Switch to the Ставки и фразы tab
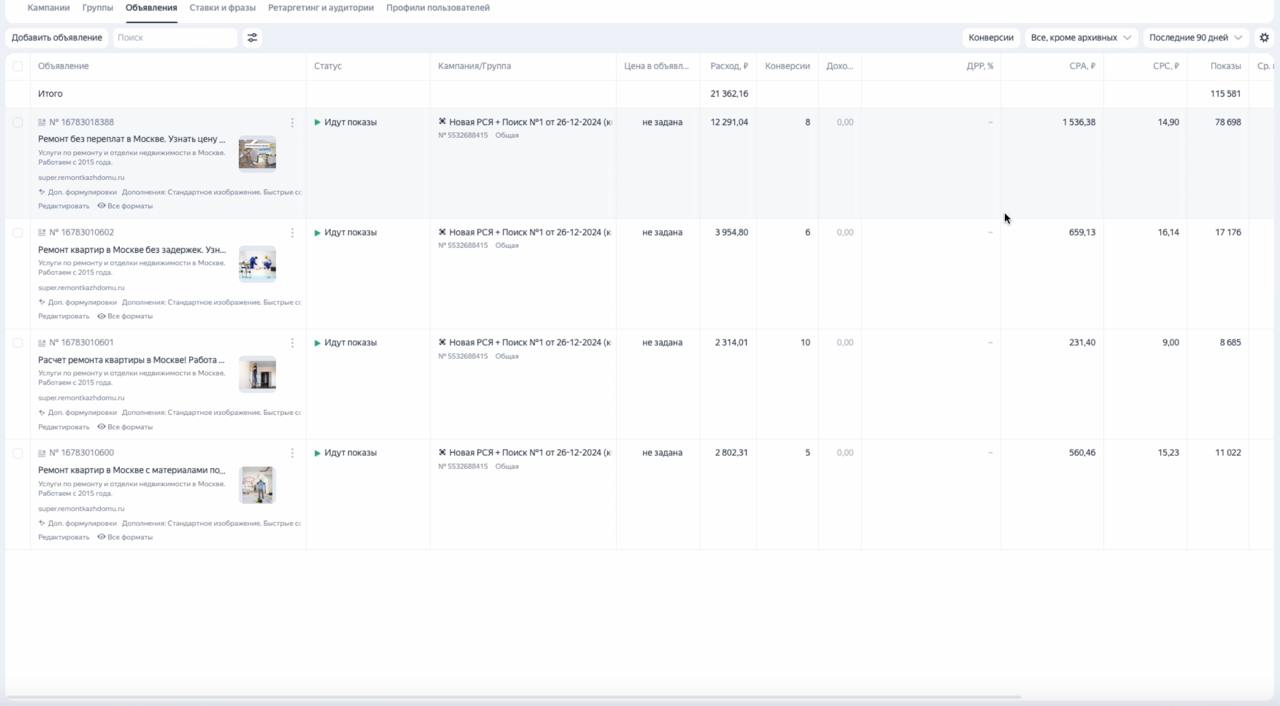Viewport: 1280px width, 706px height. tap(223, 8)
